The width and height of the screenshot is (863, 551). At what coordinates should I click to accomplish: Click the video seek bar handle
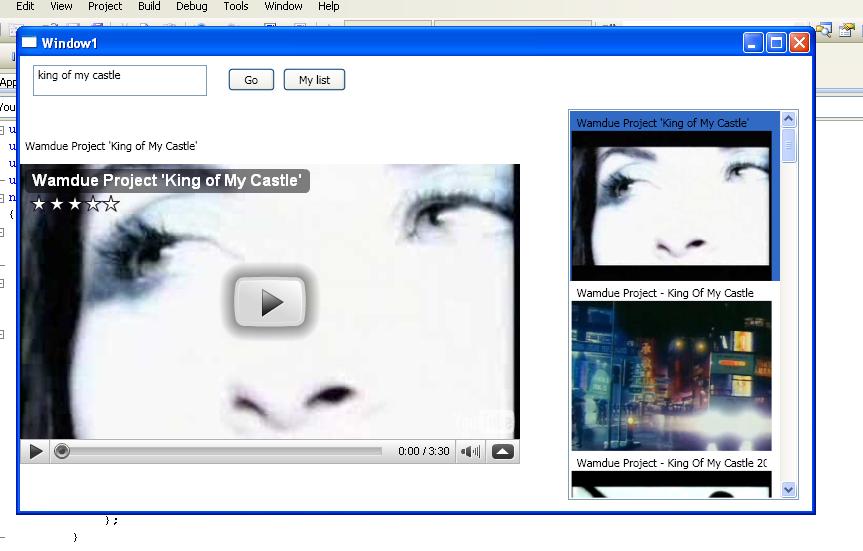[62, 451]
